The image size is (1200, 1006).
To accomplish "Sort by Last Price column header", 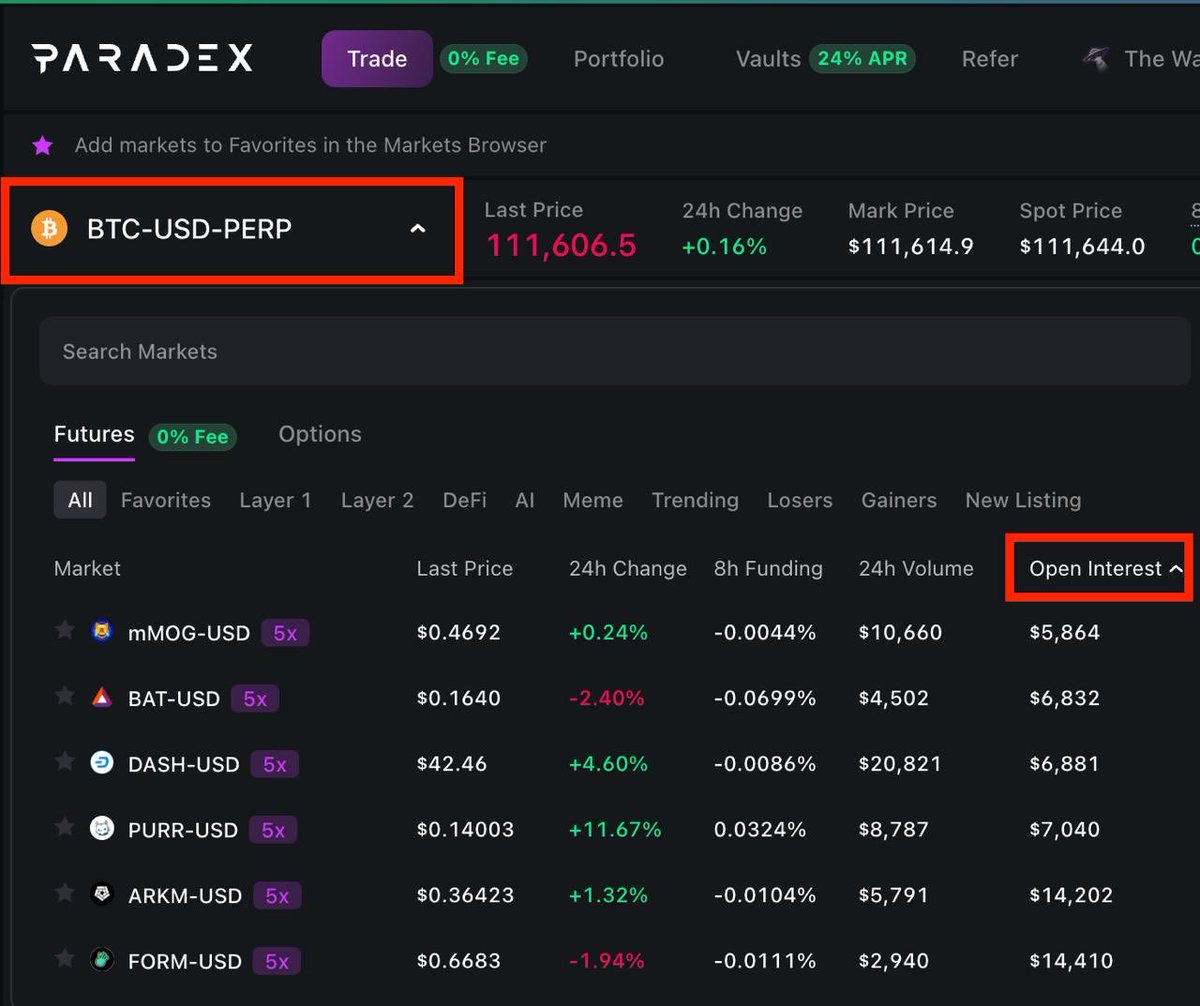I will pos(464,569).
